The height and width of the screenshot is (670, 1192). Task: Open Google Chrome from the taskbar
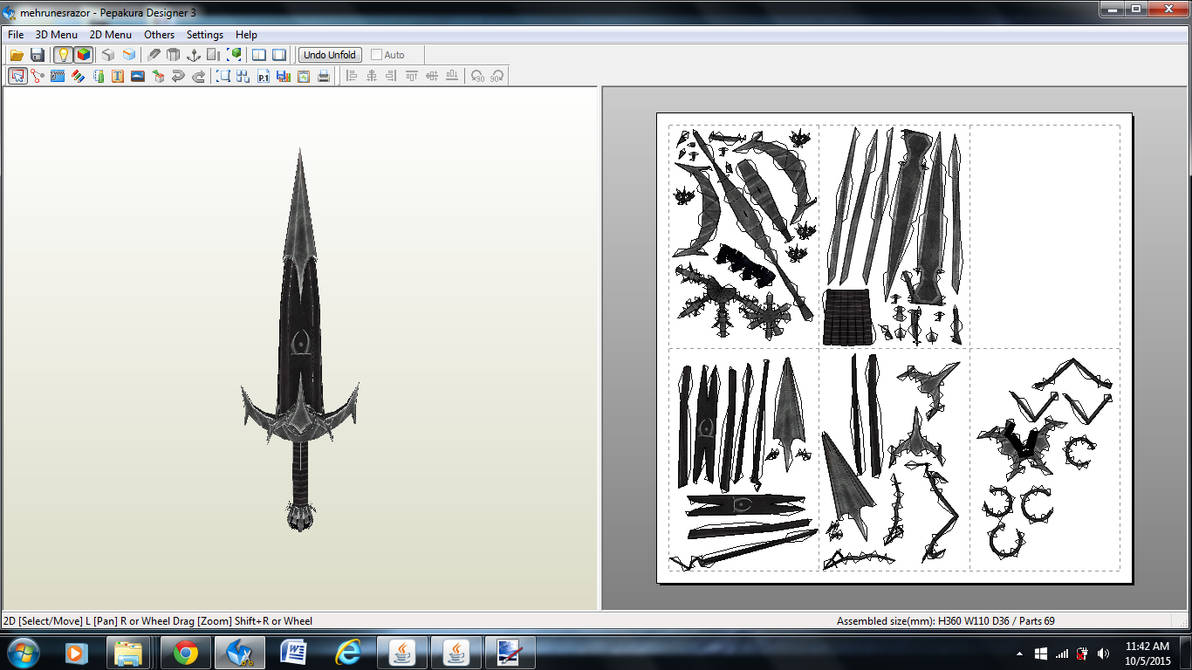pyautogui.click(x=185, y=653)
